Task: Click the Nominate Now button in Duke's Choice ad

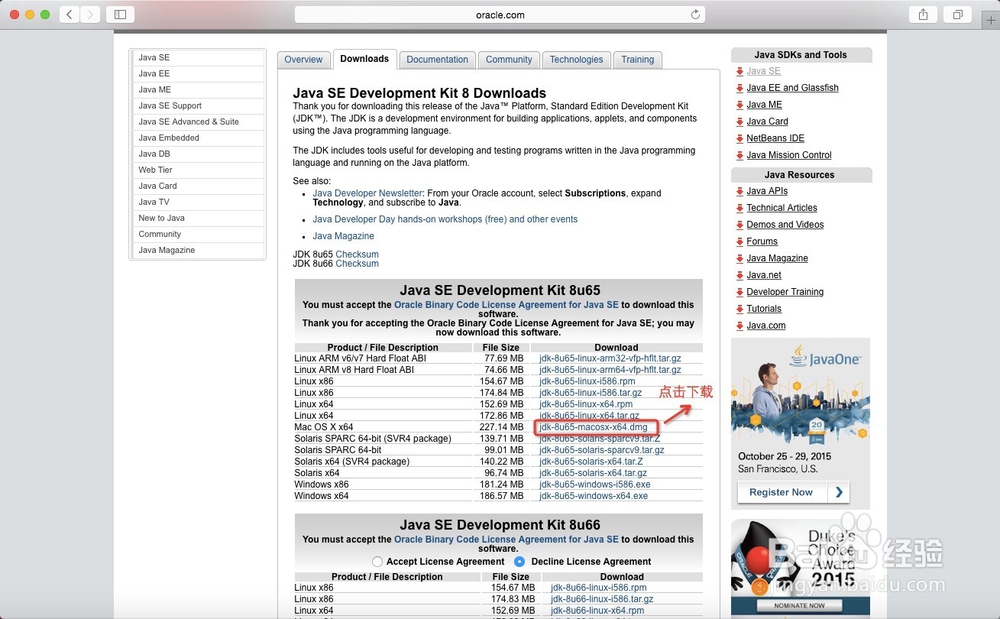Action: coord(799,605)
